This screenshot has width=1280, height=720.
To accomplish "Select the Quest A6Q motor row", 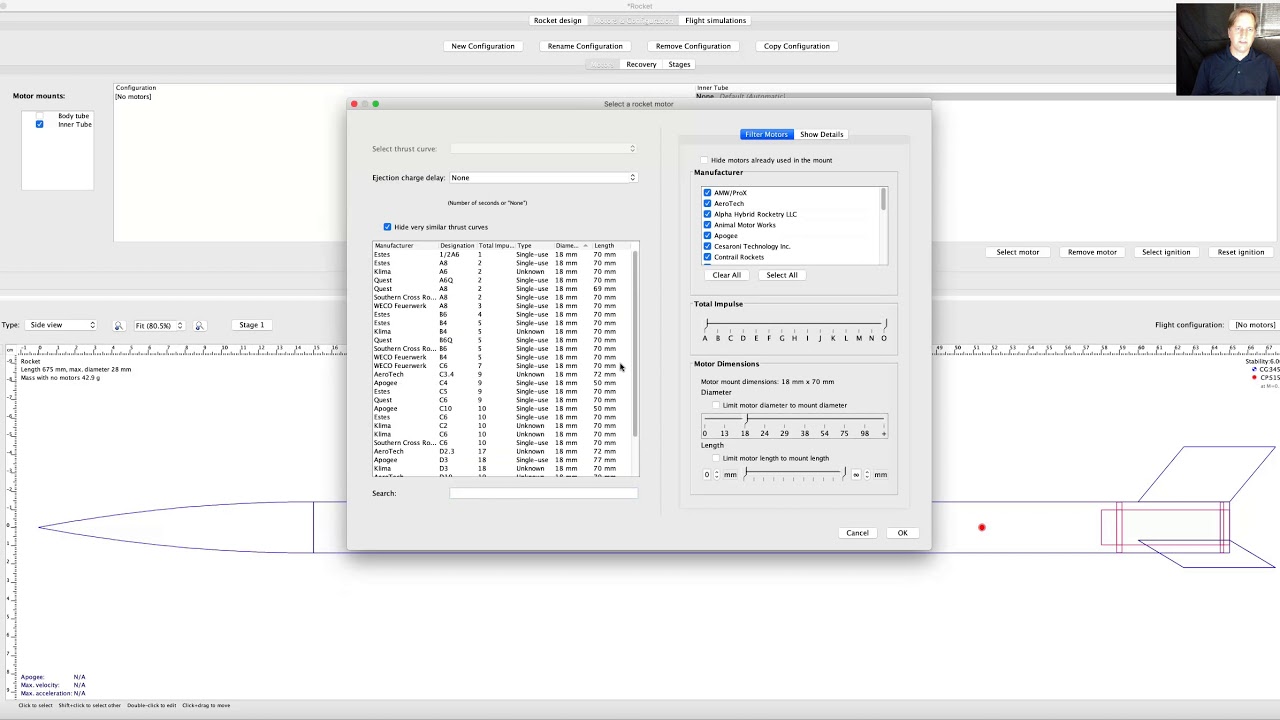I will click(502, 281).
